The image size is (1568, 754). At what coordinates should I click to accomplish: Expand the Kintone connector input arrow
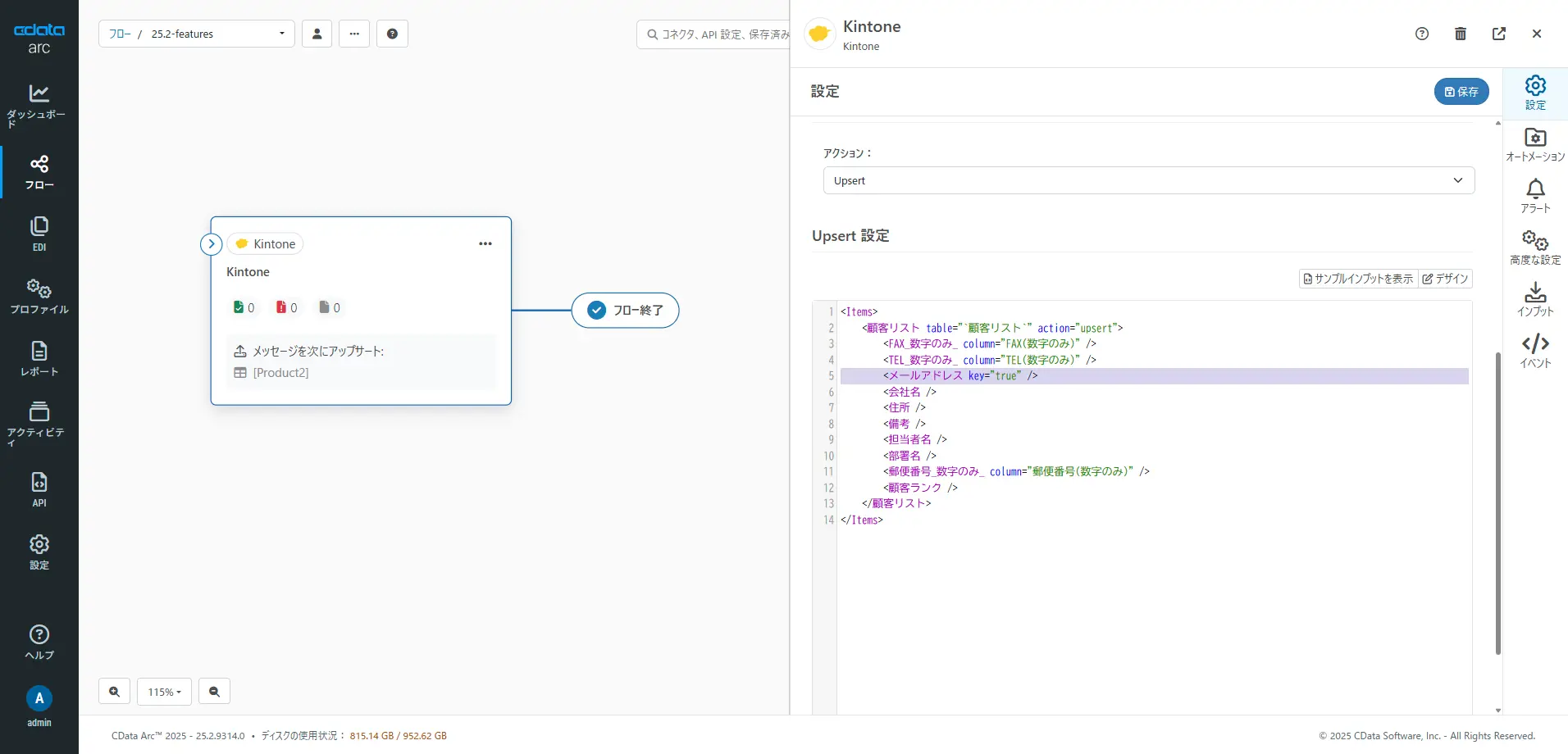coord(212,244)
